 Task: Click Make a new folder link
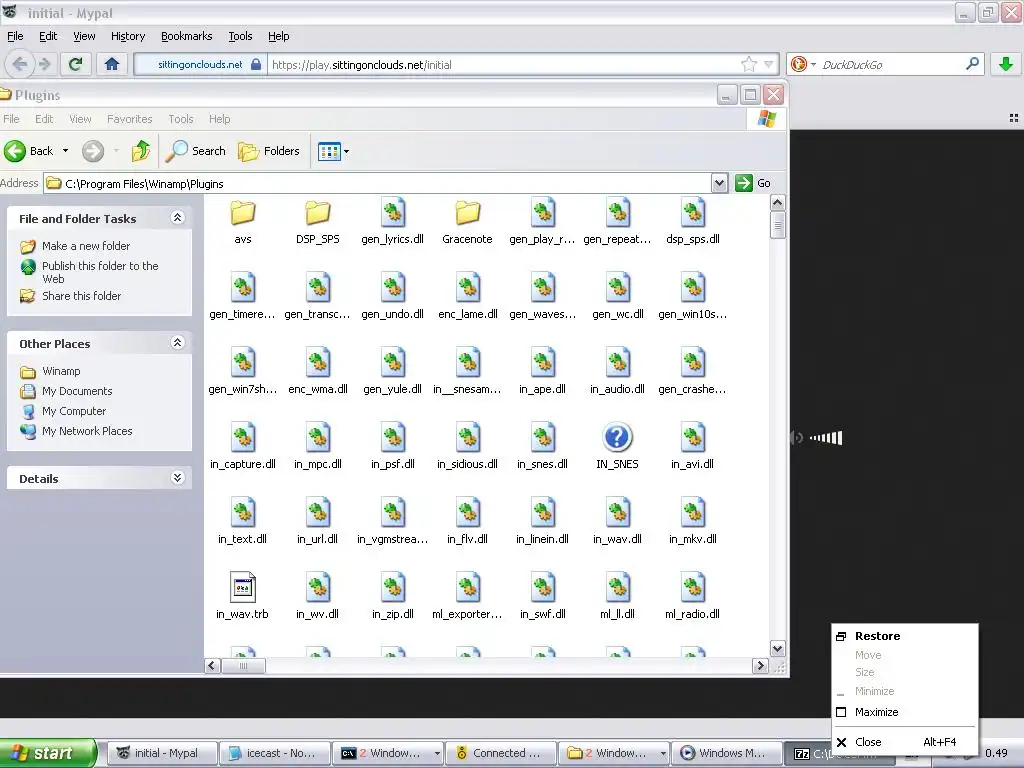pos(86,246)
